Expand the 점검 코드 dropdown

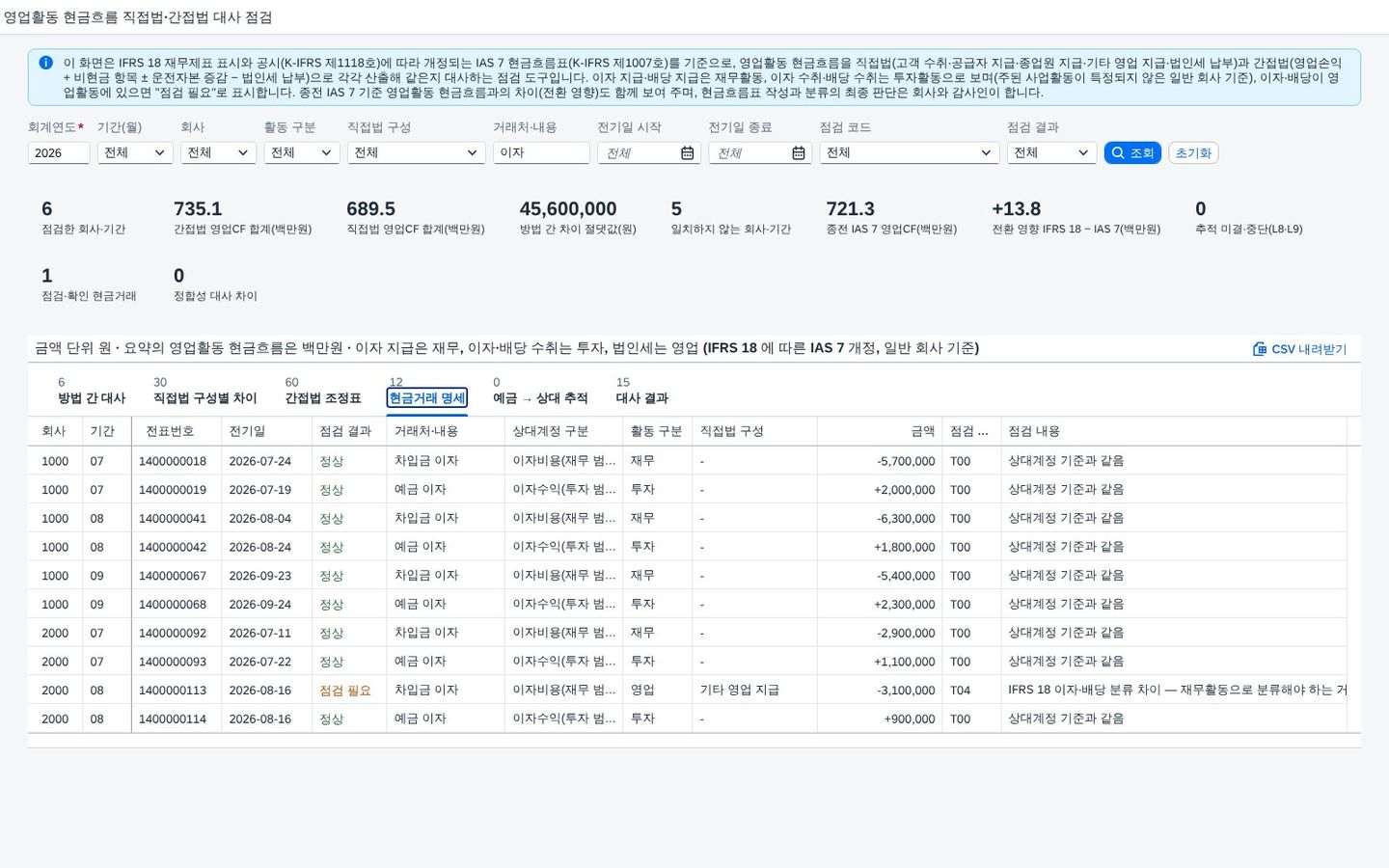[x=910, y=152]
